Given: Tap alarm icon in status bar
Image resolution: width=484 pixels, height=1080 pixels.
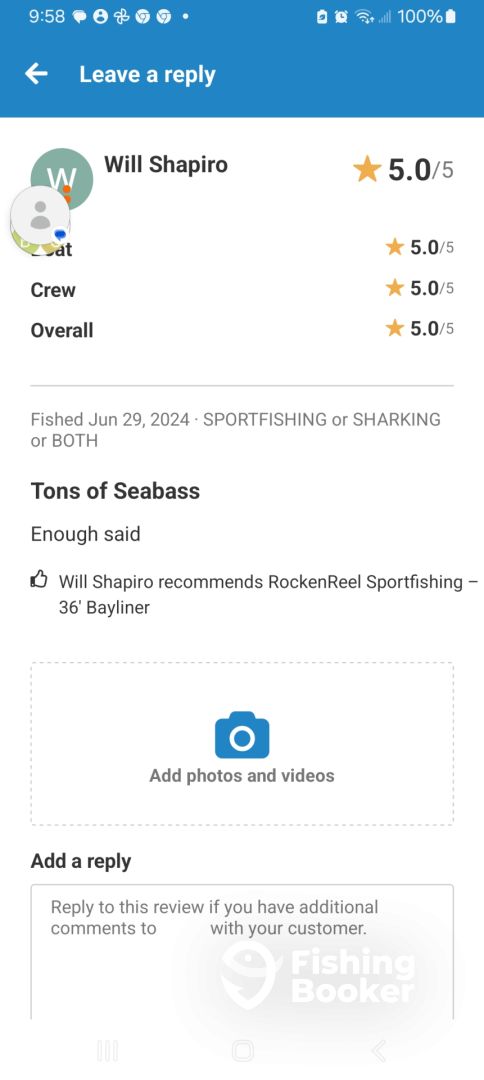Looking at the screenshot, I should (341, 17).
